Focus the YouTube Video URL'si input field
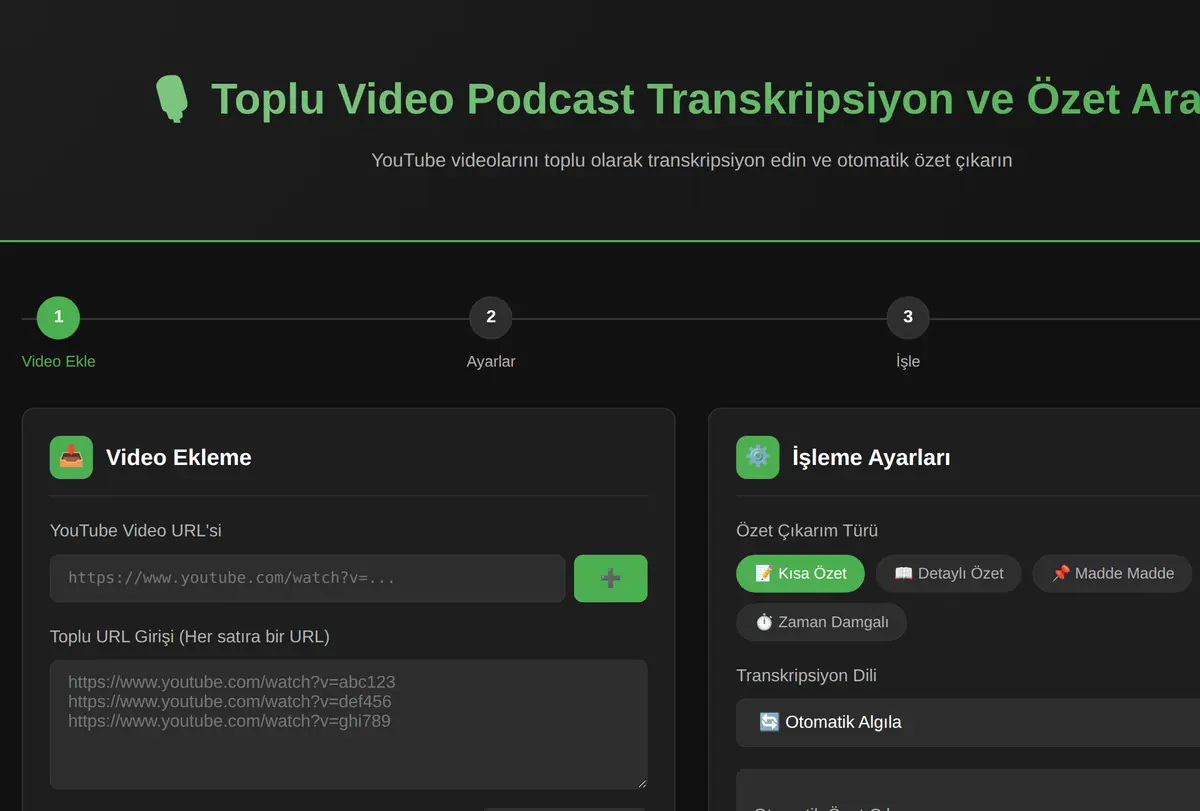 point(308,579)
